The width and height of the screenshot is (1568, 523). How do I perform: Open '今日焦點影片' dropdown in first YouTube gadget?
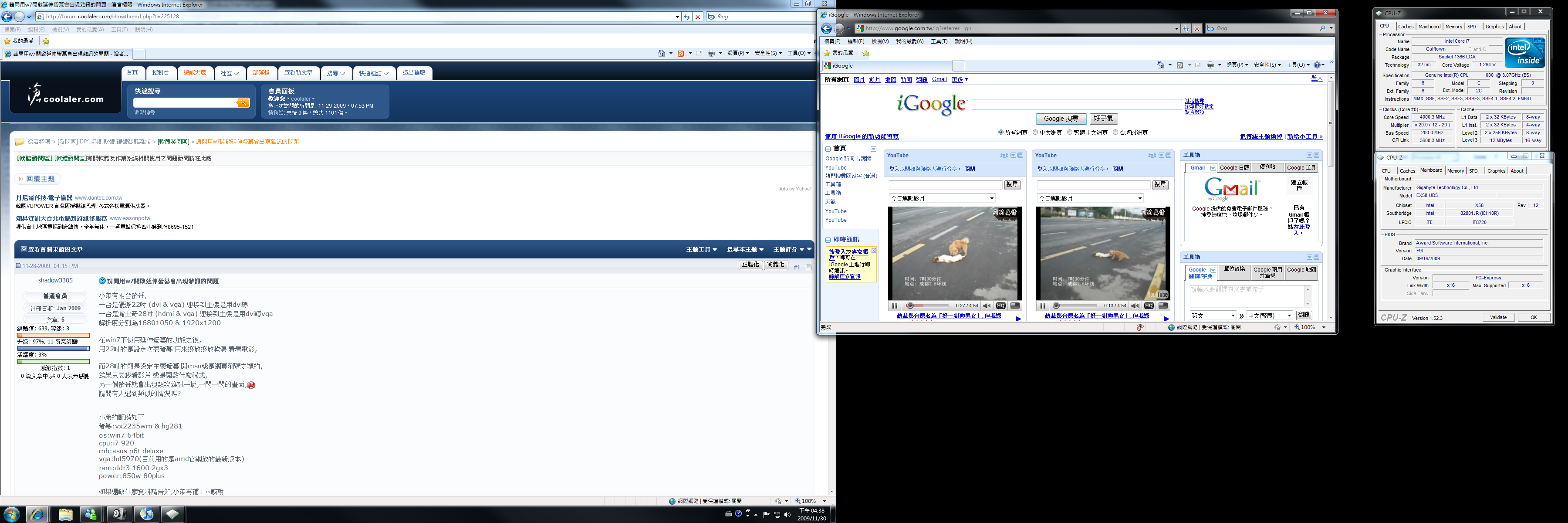pos(942,198)
